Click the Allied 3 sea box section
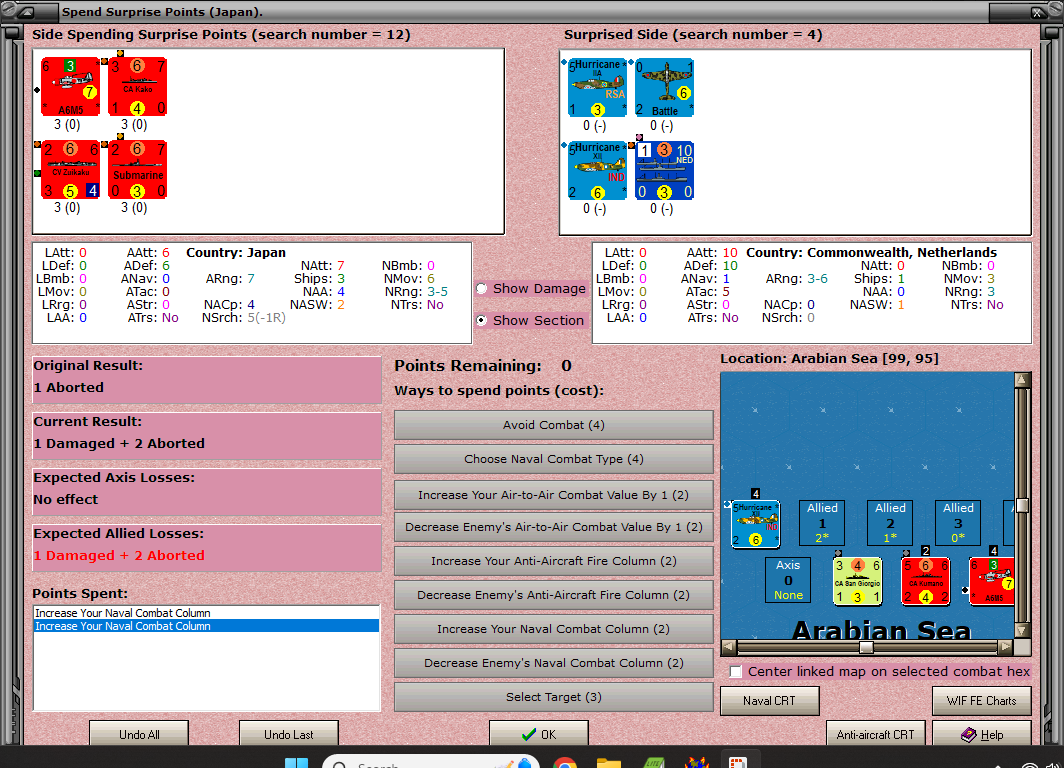This screenshot has height=768, width=1064. (958, 523)
